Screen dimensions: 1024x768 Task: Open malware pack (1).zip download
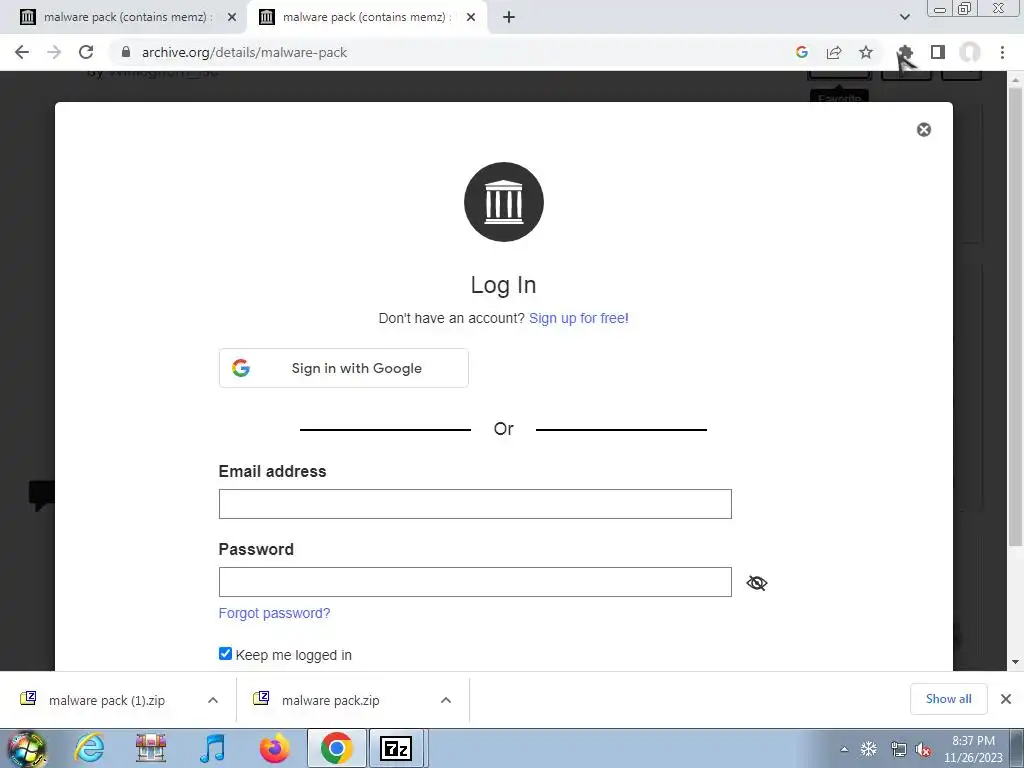click(x=104, y=700)
